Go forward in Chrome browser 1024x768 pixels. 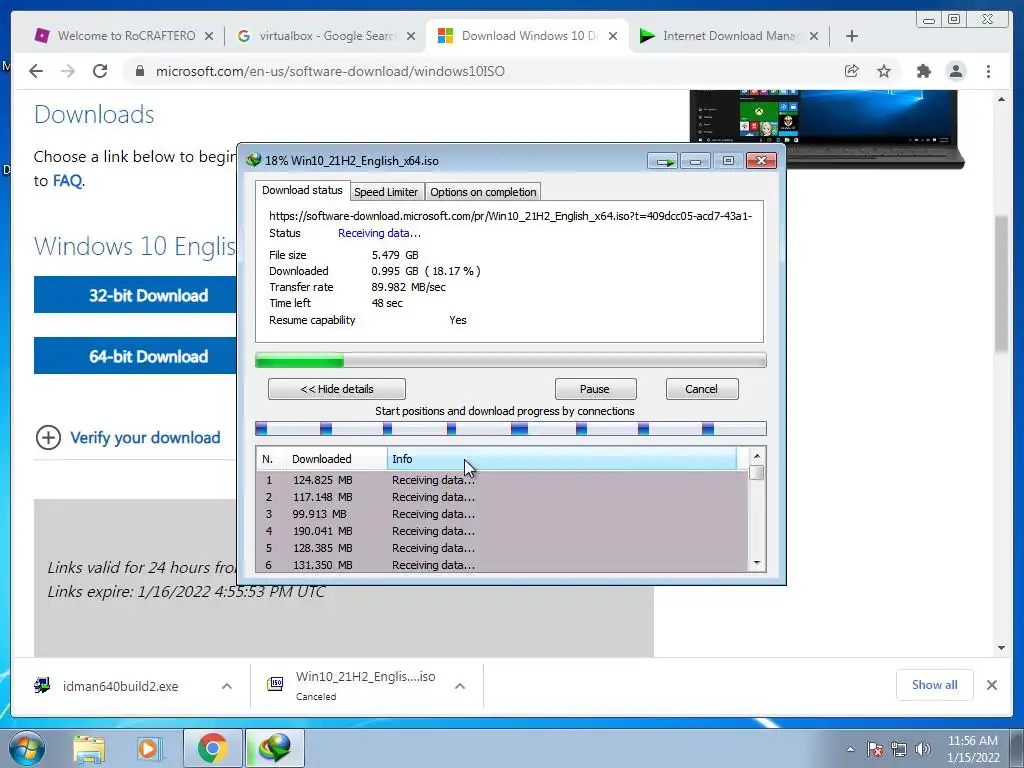(x=68, y=71)
